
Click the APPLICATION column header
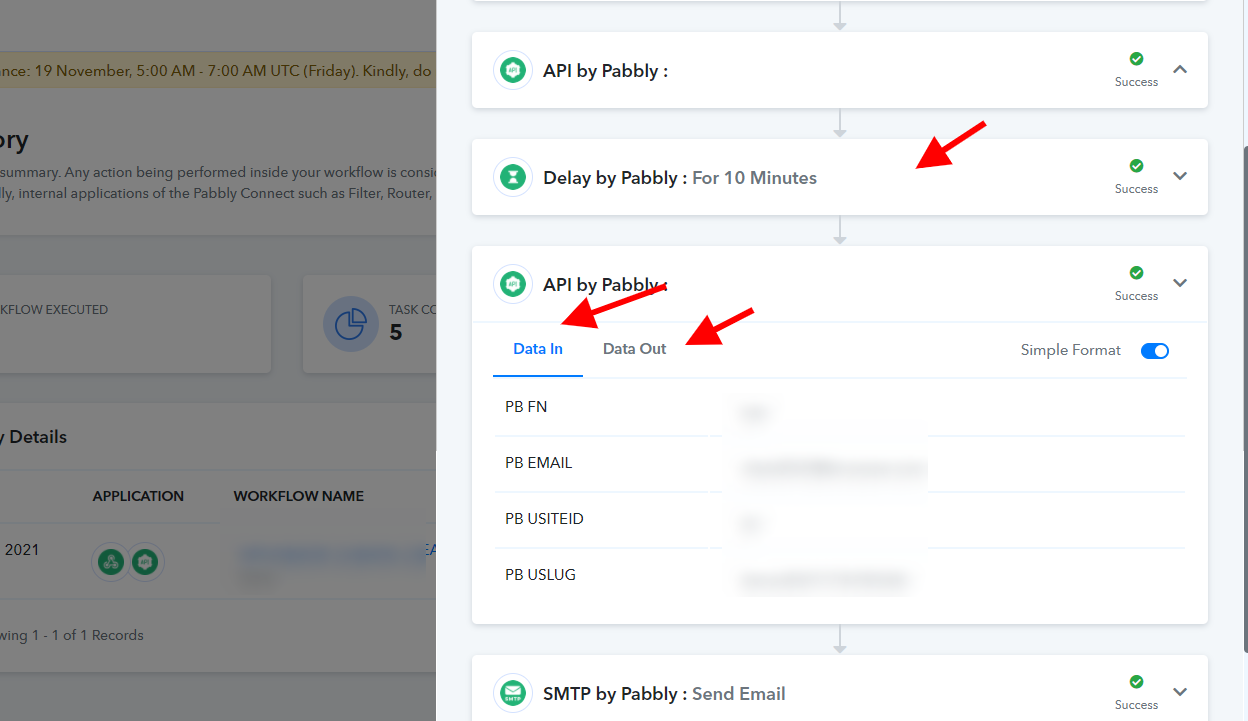tap(138, 496)
